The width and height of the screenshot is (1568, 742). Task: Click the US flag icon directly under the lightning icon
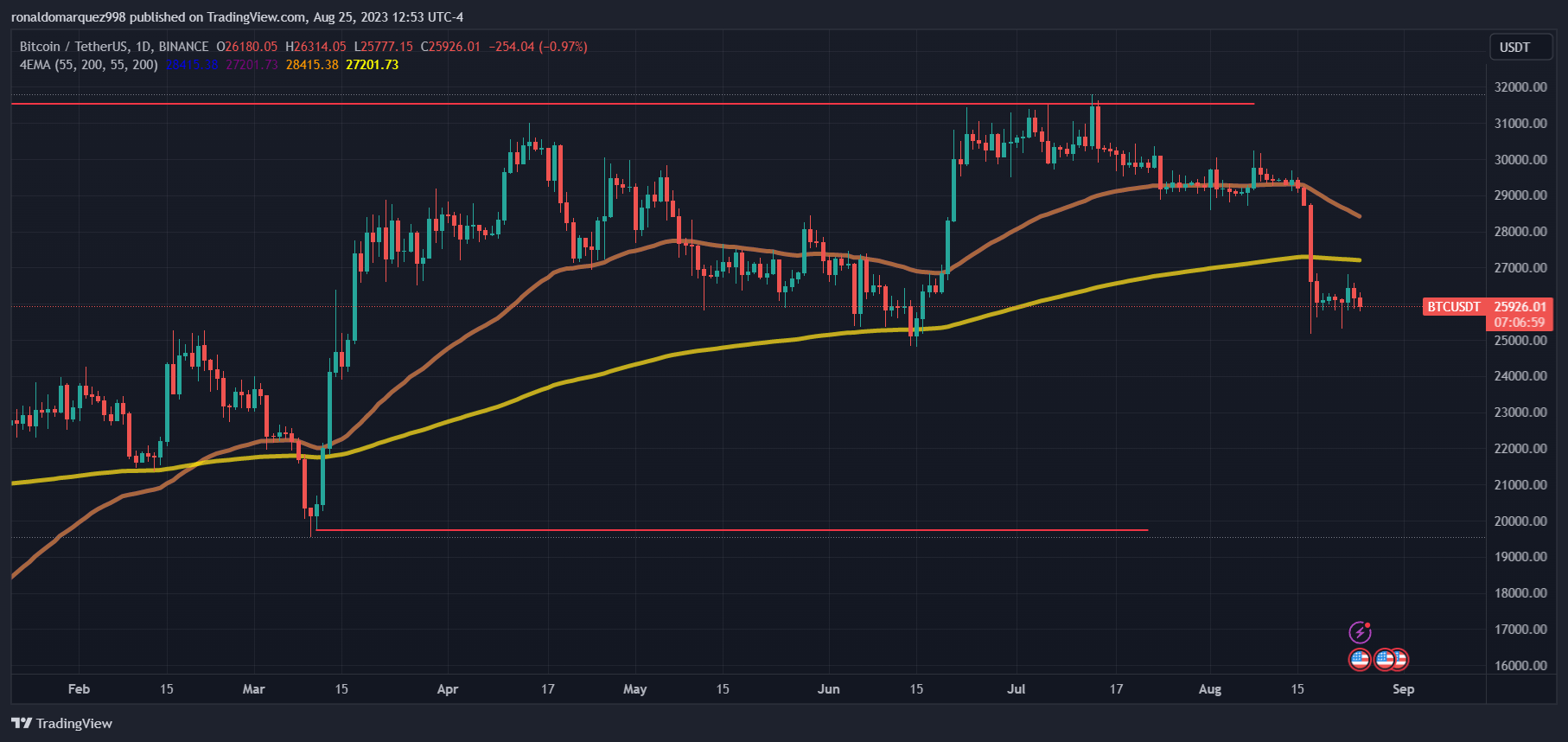point(1360,660)
